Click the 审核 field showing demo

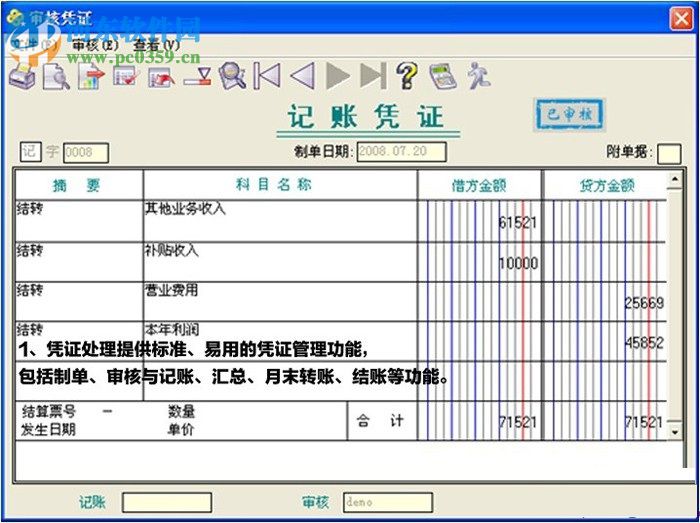coord(388,502)
